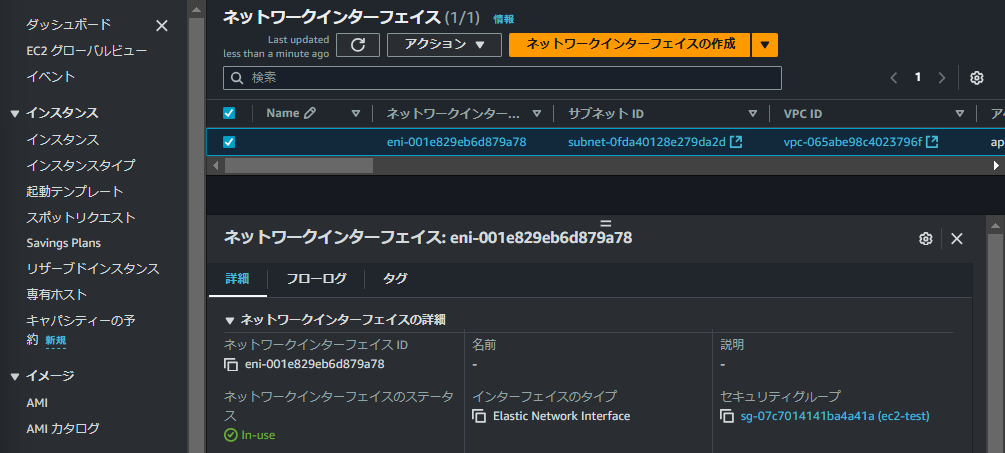Open the orange create-button dropdown arrow
The height and width of the screenshot is (453, 1005).
click(x=765, y=45)
